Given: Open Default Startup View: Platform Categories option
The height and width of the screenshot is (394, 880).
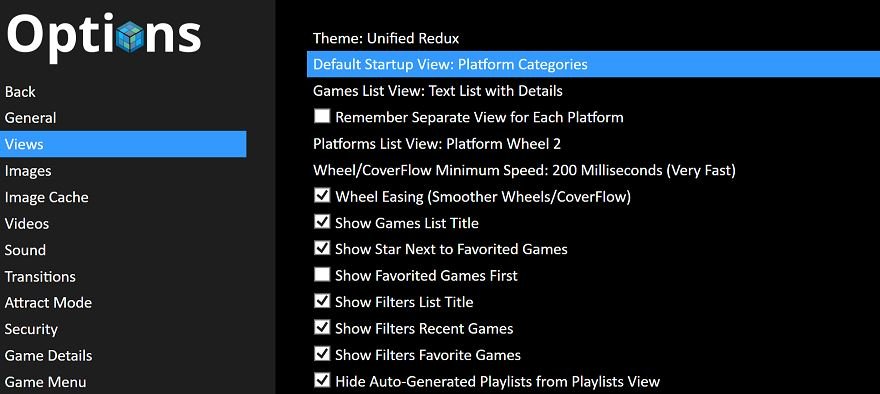Looking at the screenshot, I should 593,64.
